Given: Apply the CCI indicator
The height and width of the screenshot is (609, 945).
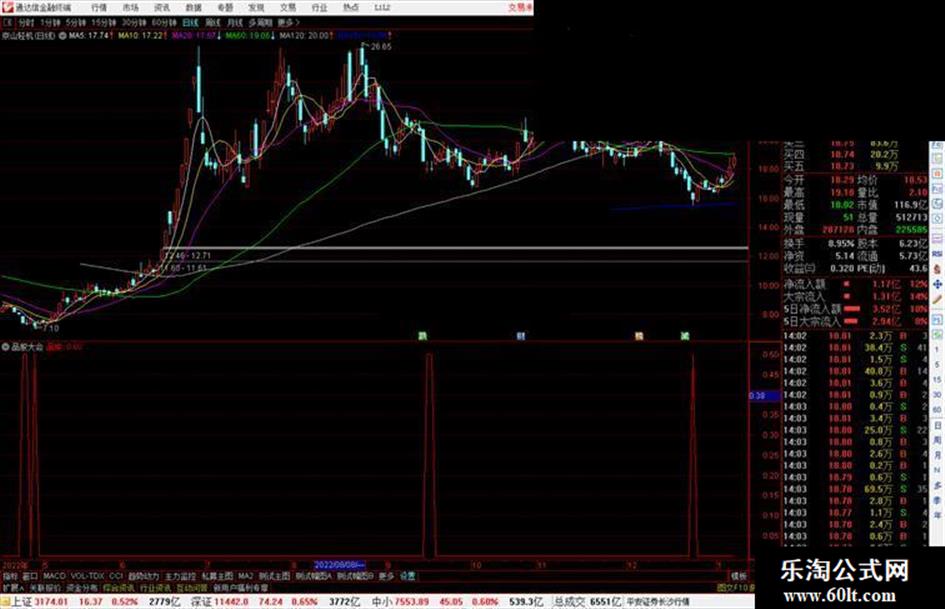Looking at the screenshot, I should point(116,576).
